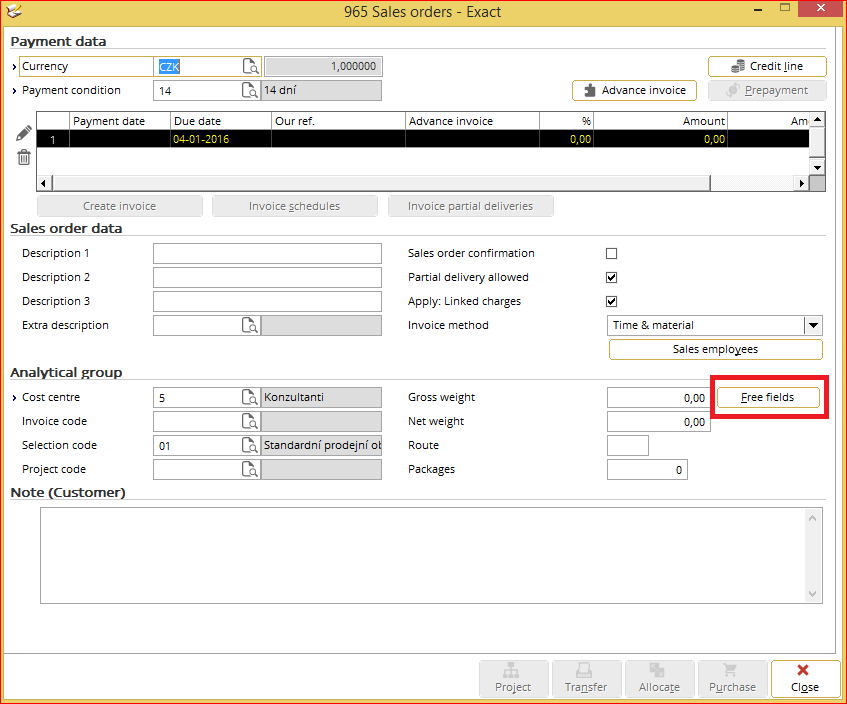
Task: Click the Extra description input field
Action: pyautogui.click(x=198, y=325)
